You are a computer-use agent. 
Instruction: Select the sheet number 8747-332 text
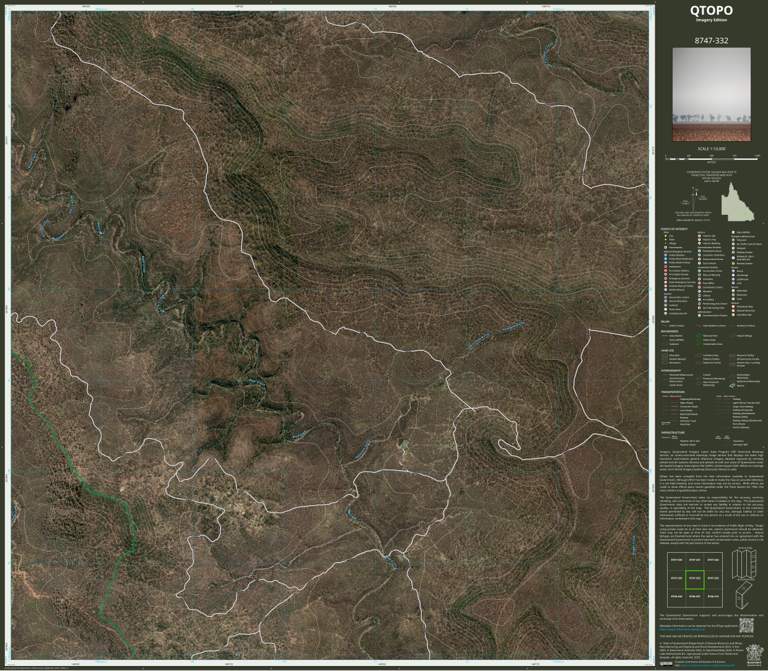pos(711,41)
